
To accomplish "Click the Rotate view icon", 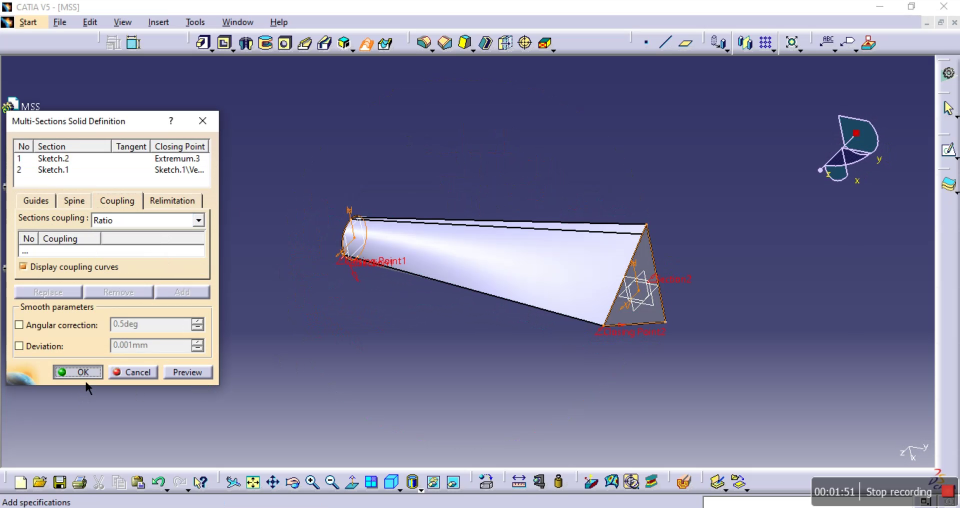I will 292,482.
